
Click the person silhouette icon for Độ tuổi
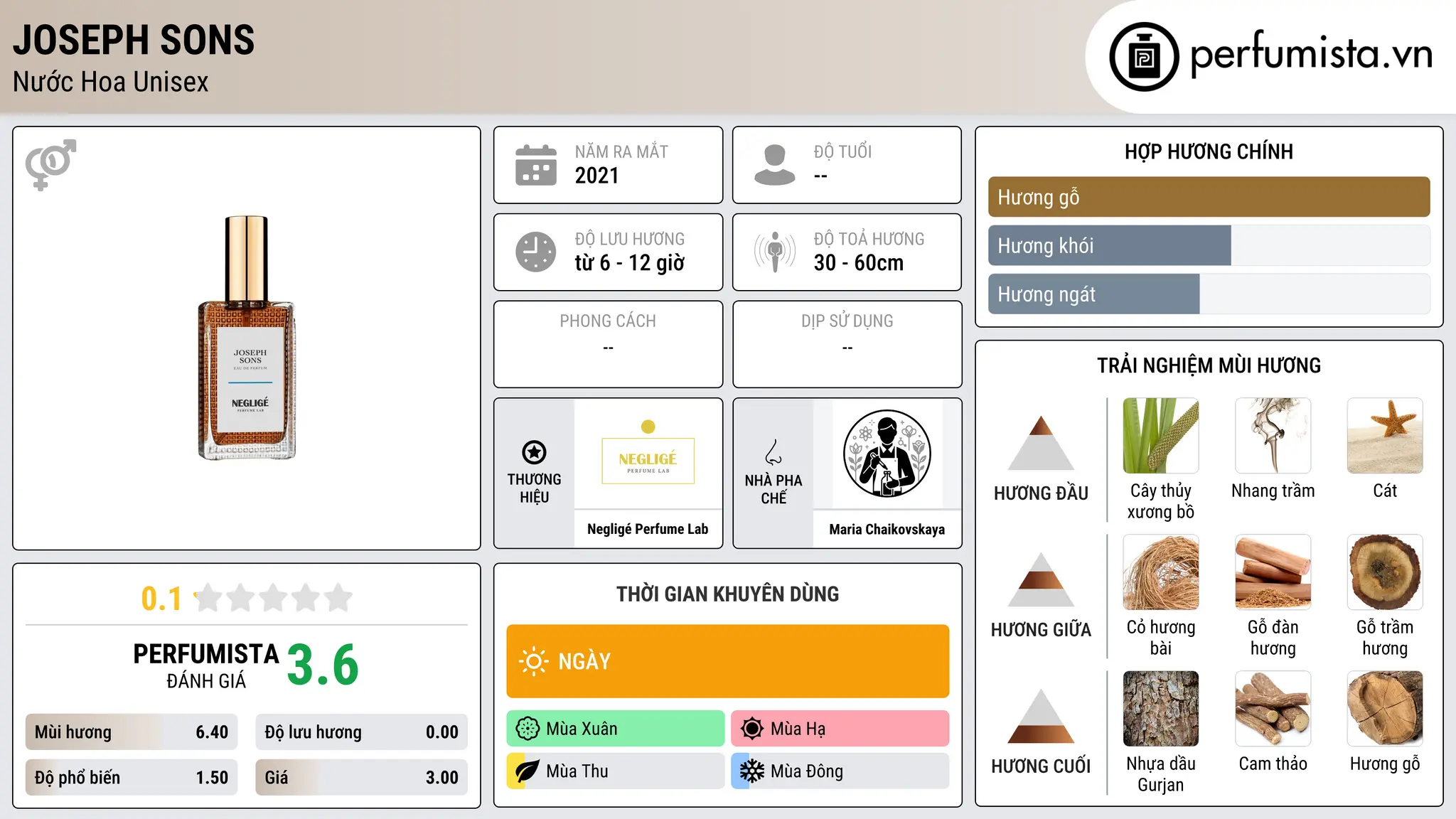[x=775, y=165]
